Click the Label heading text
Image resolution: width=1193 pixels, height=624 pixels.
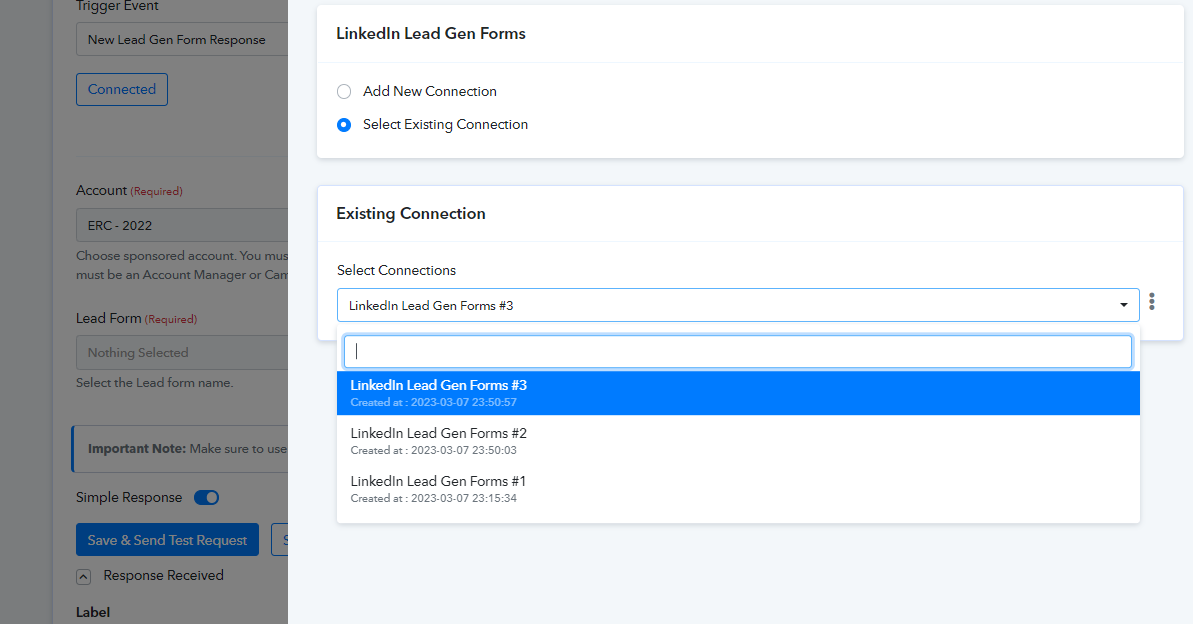coord(93,613)
